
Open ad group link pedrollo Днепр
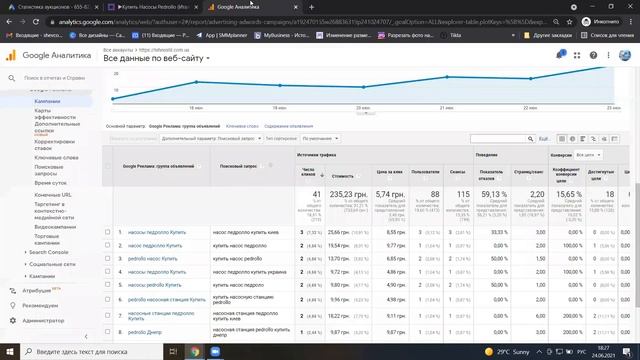point(145,332)
